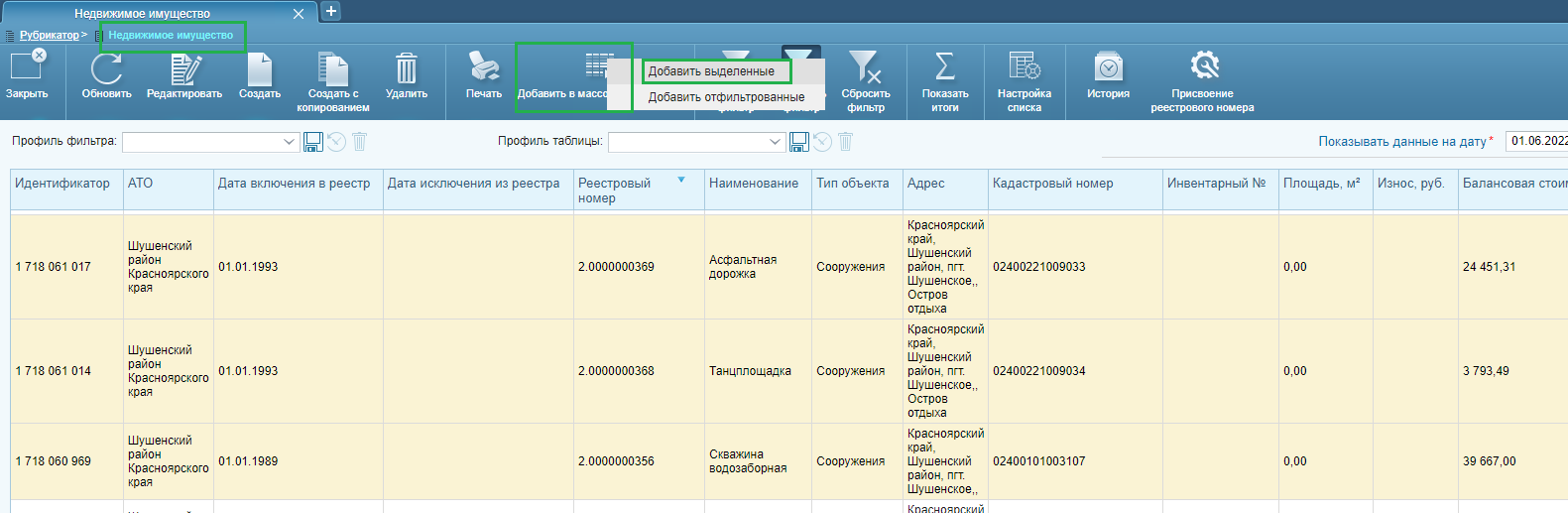Click registry number 2.0000000369

coord(616,267)
